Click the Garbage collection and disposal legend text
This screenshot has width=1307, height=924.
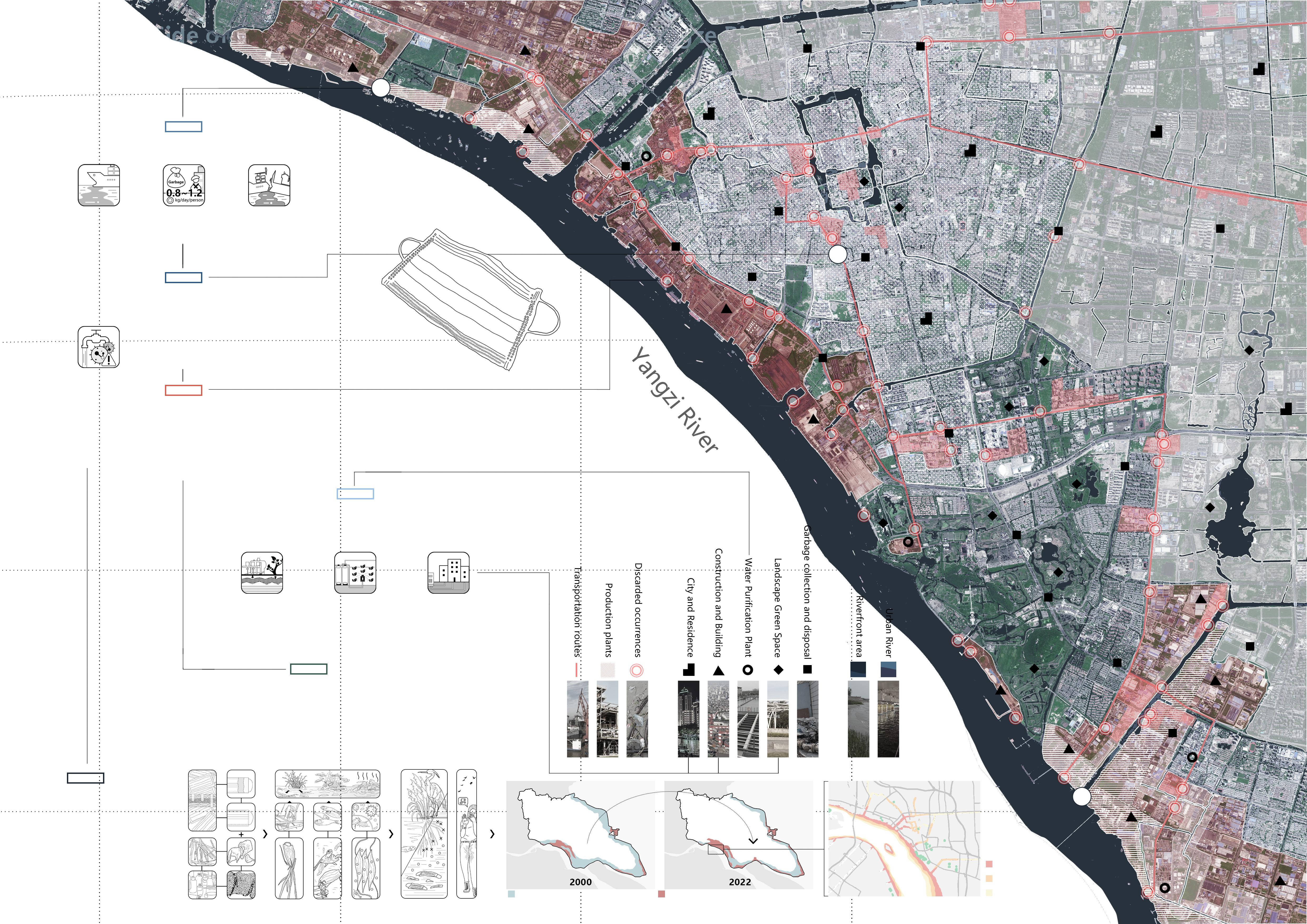(x=807, y=592)
